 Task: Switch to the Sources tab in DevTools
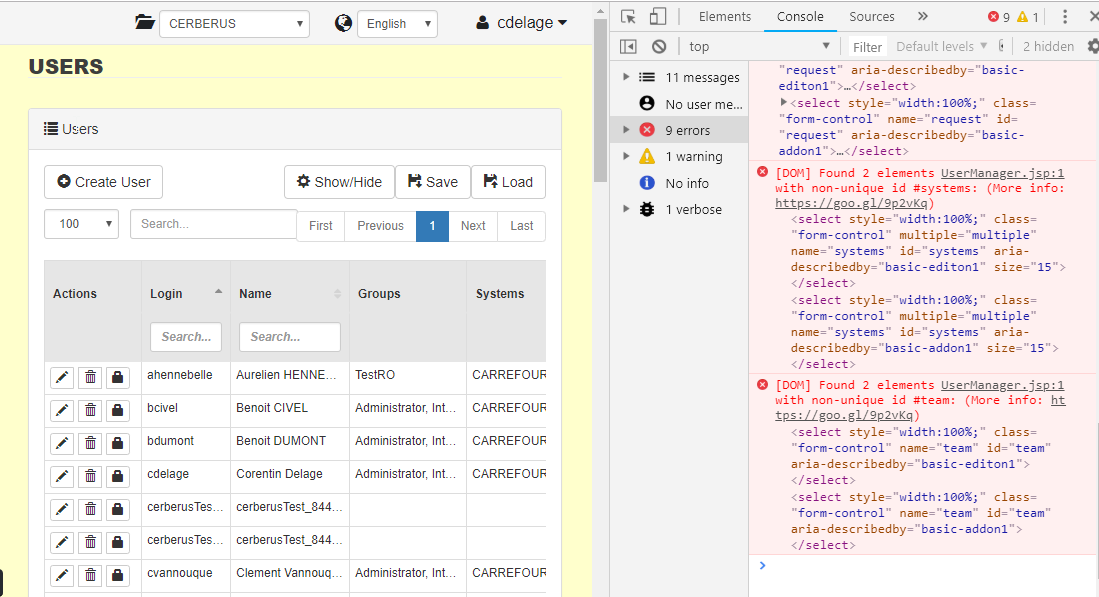[x=870, y=16]
